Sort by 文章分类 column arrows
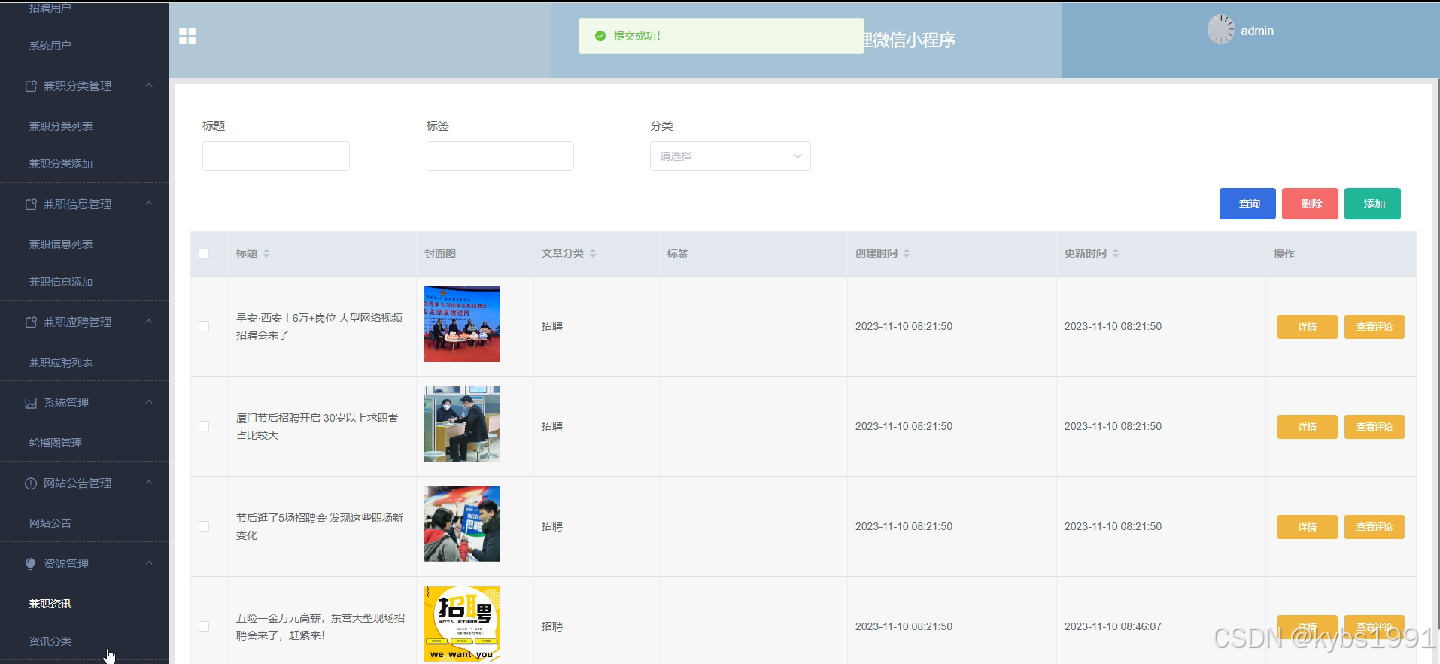 click(x=593, y=254)
